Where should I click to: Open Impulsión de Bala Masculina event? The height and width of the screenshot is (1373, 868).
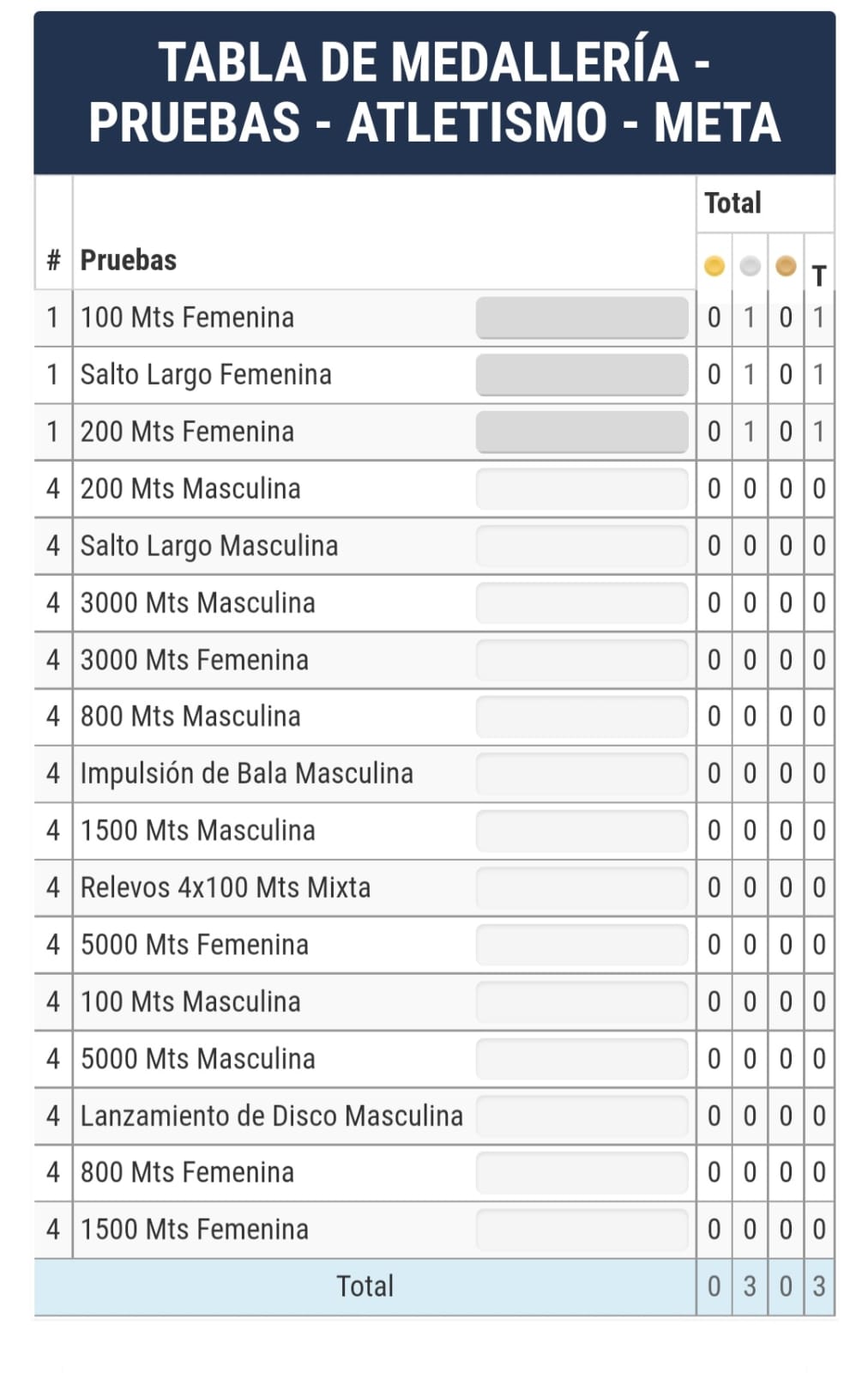click(x=247, y=774)
